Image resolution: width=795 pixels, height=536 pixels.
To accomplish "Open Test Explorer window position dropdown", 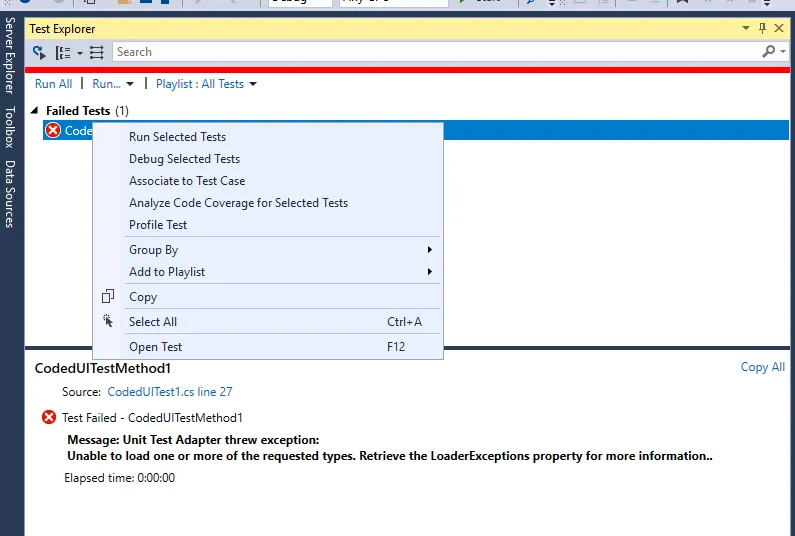I will [x=746, y=28].
